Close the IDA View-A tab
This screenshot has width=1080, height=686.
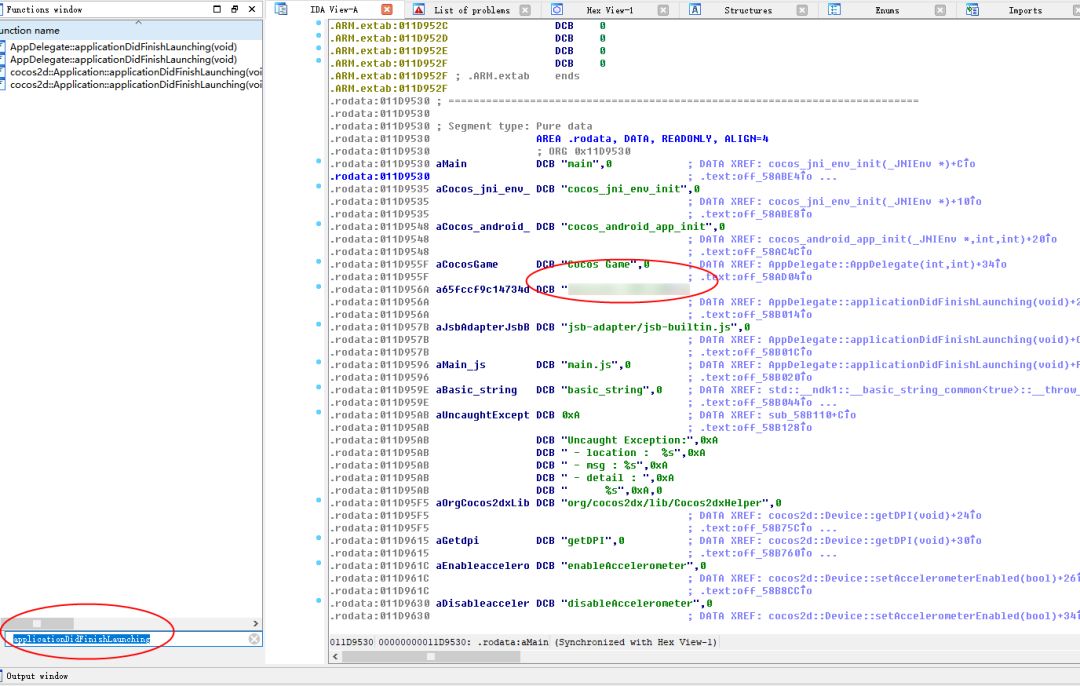pos(387,10)
